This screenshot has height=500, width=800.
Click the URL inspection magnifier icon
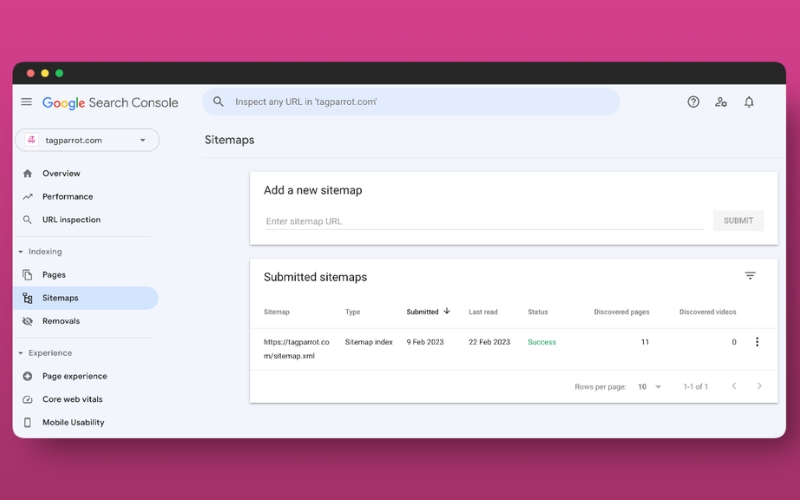28,220
